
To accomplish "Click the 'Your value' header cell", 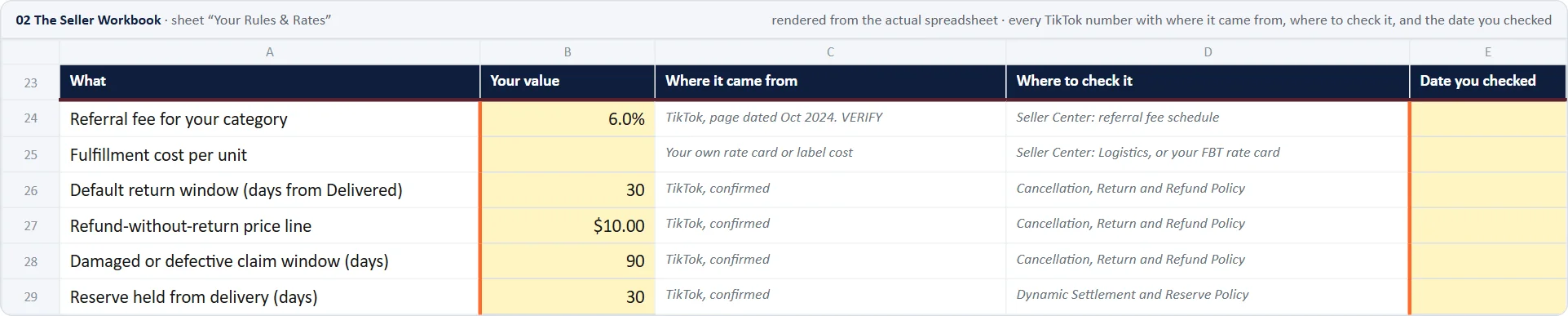I will (x=568, y=82).
